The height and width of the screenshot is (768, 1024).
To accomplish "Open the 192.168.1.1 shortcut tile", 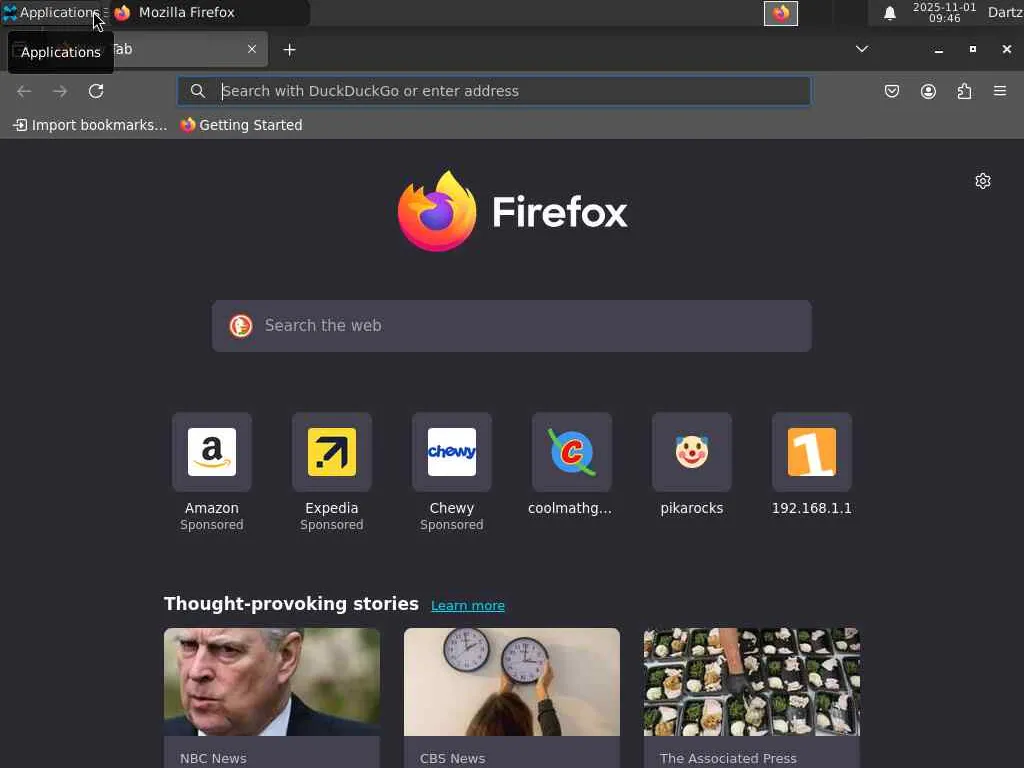I will 812,452.
